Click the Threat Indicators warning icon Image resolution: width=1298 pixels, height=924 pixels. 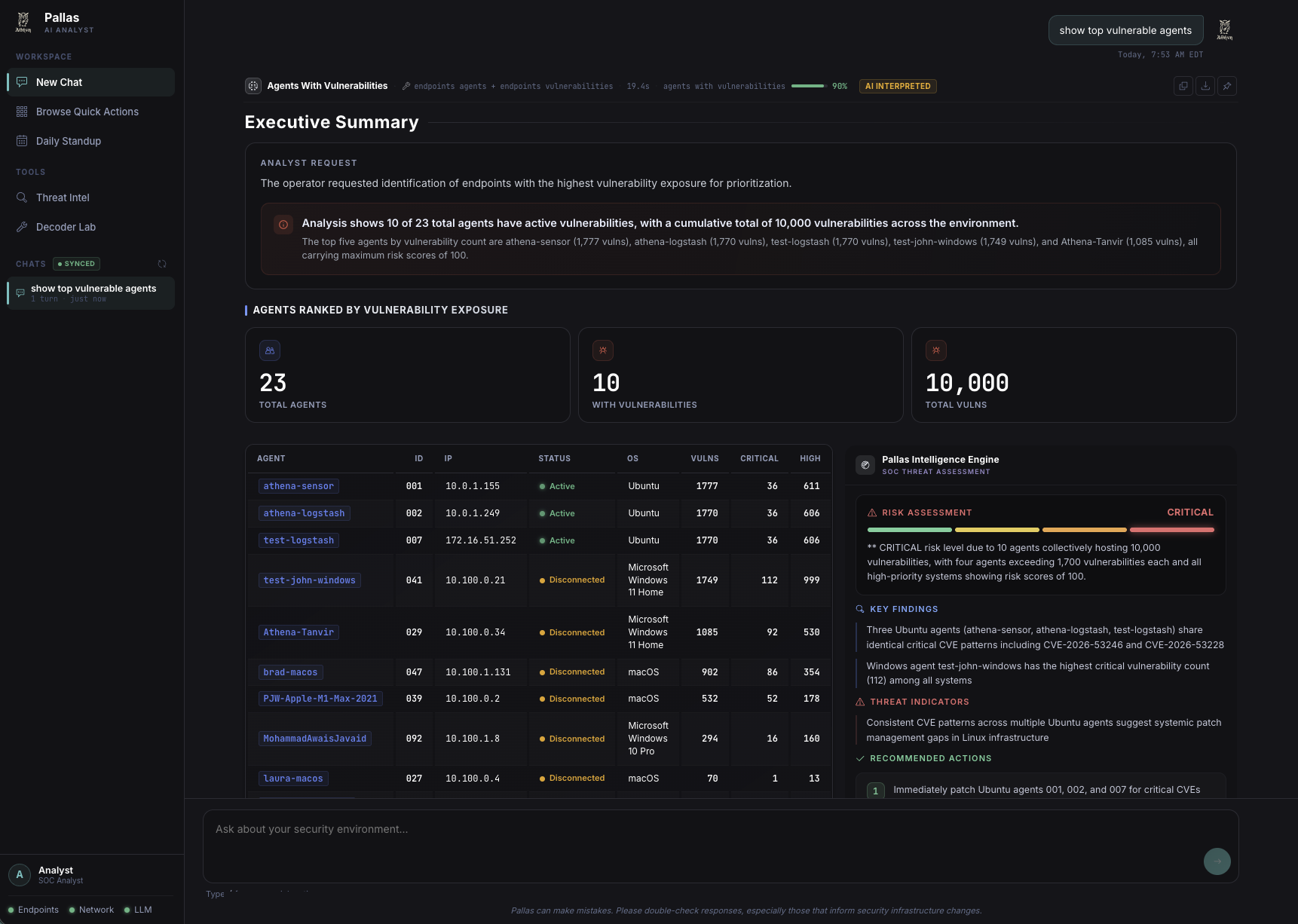[x=860, y=702]
